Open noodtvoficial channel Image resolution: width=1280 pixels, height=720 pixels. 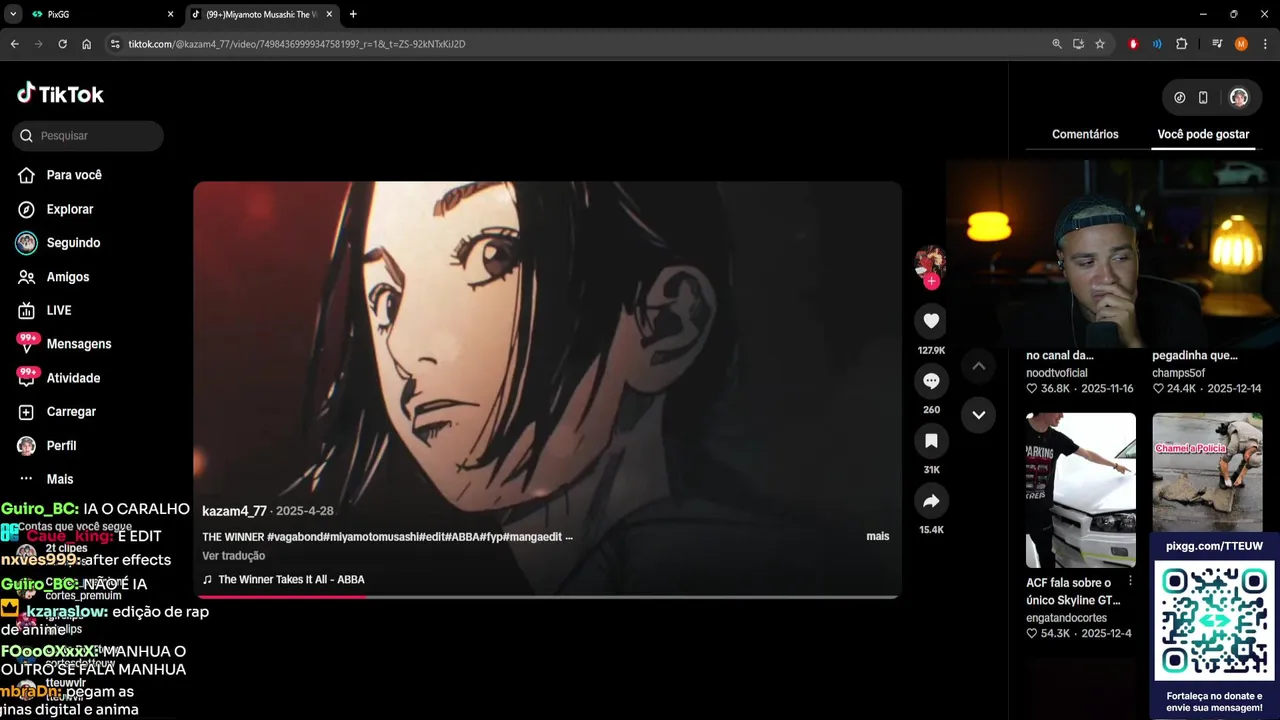coord(1057,373)
